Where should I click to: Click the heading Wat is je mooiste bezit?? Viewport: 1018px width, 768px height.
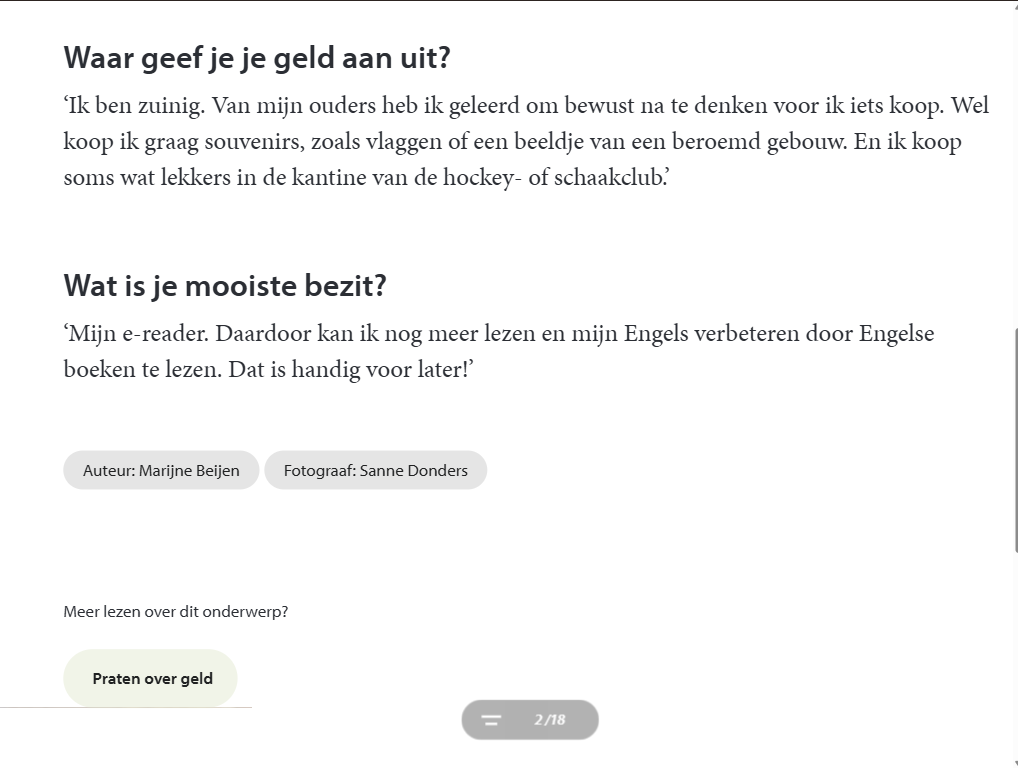[x=225, y=285]
